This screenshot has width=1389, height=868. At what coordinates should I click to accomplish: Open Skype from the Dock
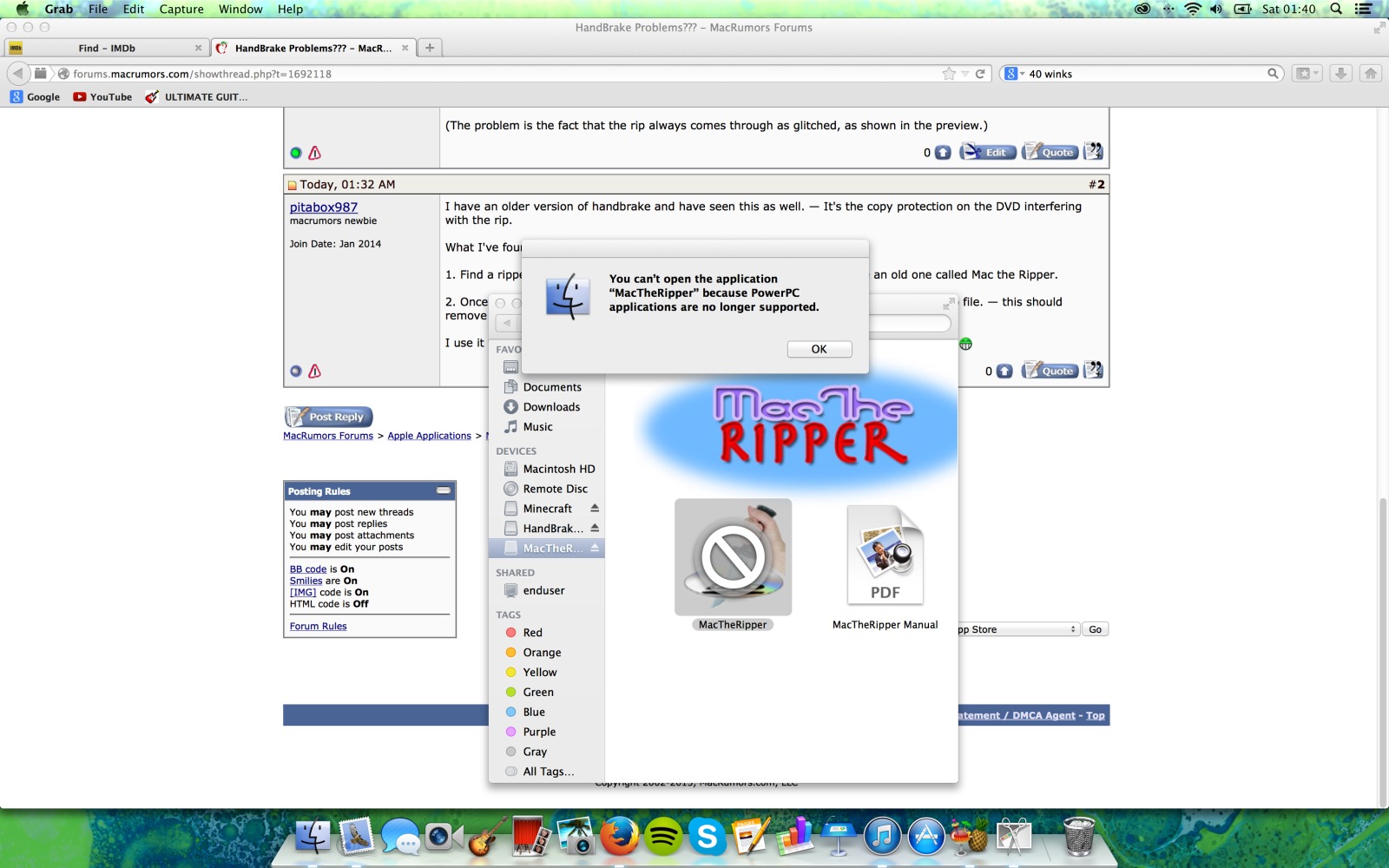pyautogui.click(x=707, y=838)
